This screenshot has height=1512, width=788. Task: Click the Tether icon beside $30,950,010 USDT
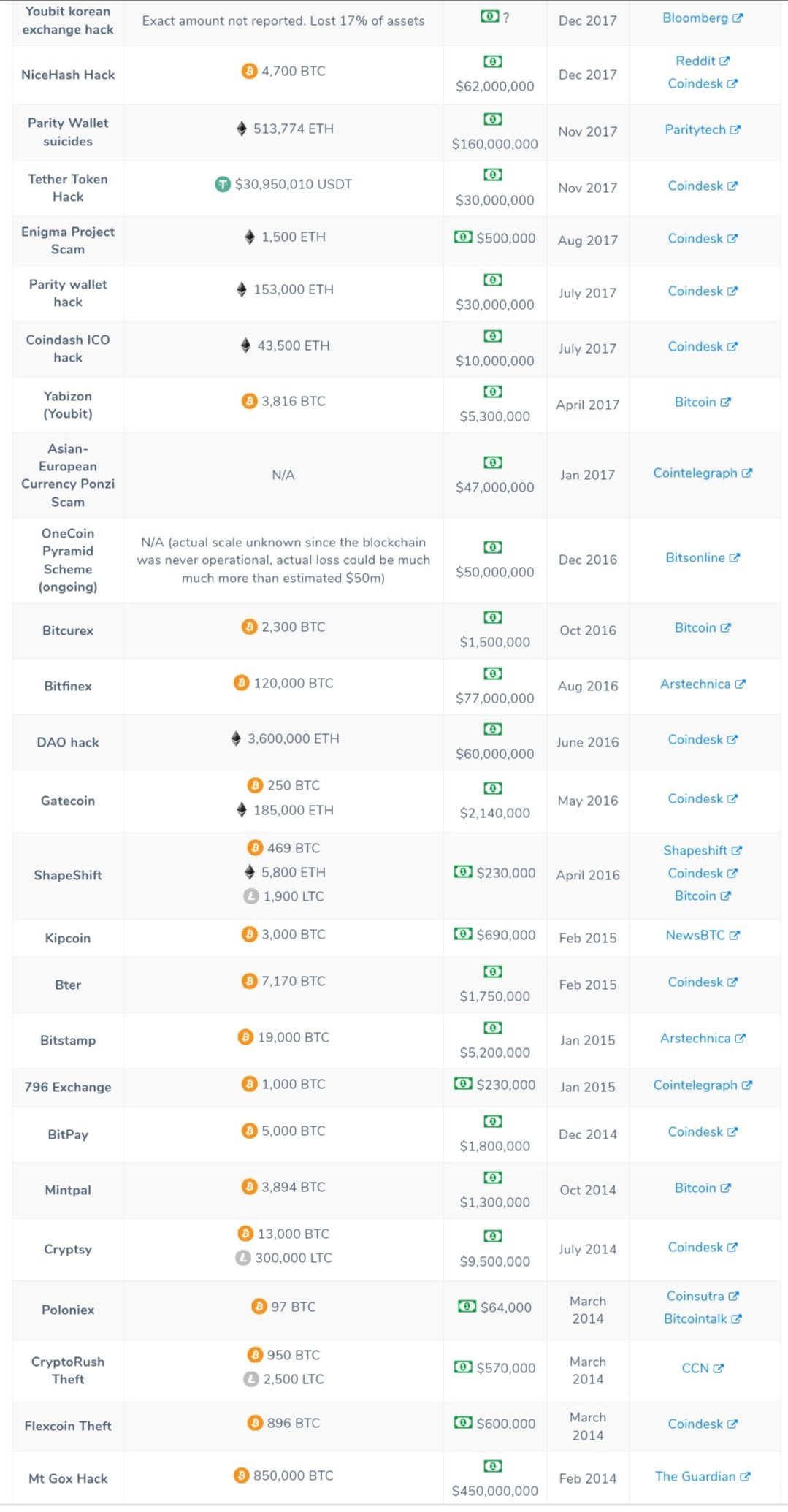223,185
